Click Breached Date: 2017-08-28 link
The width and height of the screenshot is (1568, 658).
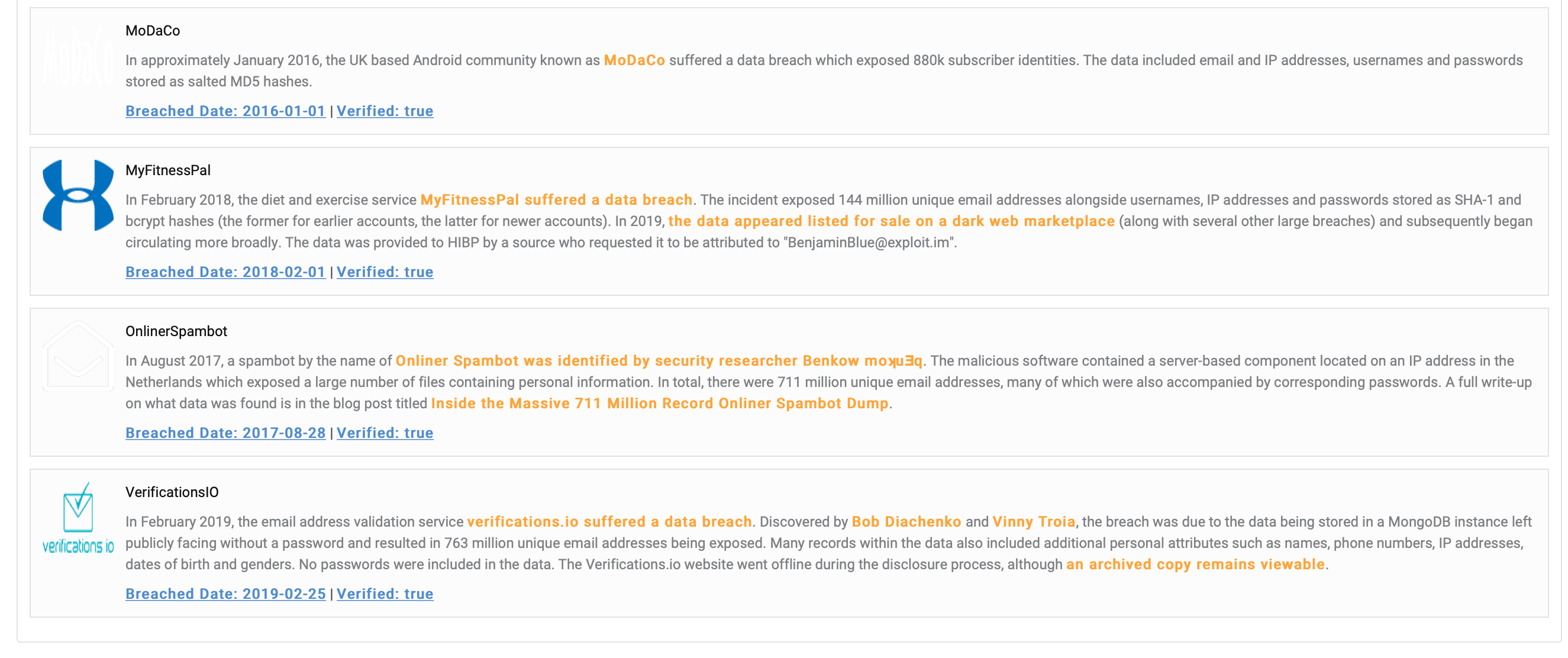[225, 433]
